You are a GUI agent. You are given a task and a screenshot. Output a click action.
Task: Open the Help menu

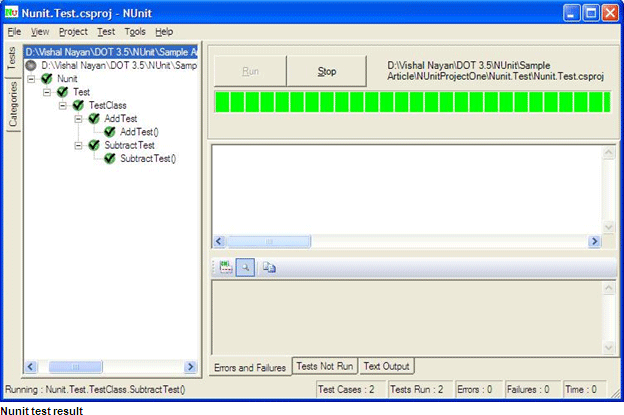click(x=164, y=32)
